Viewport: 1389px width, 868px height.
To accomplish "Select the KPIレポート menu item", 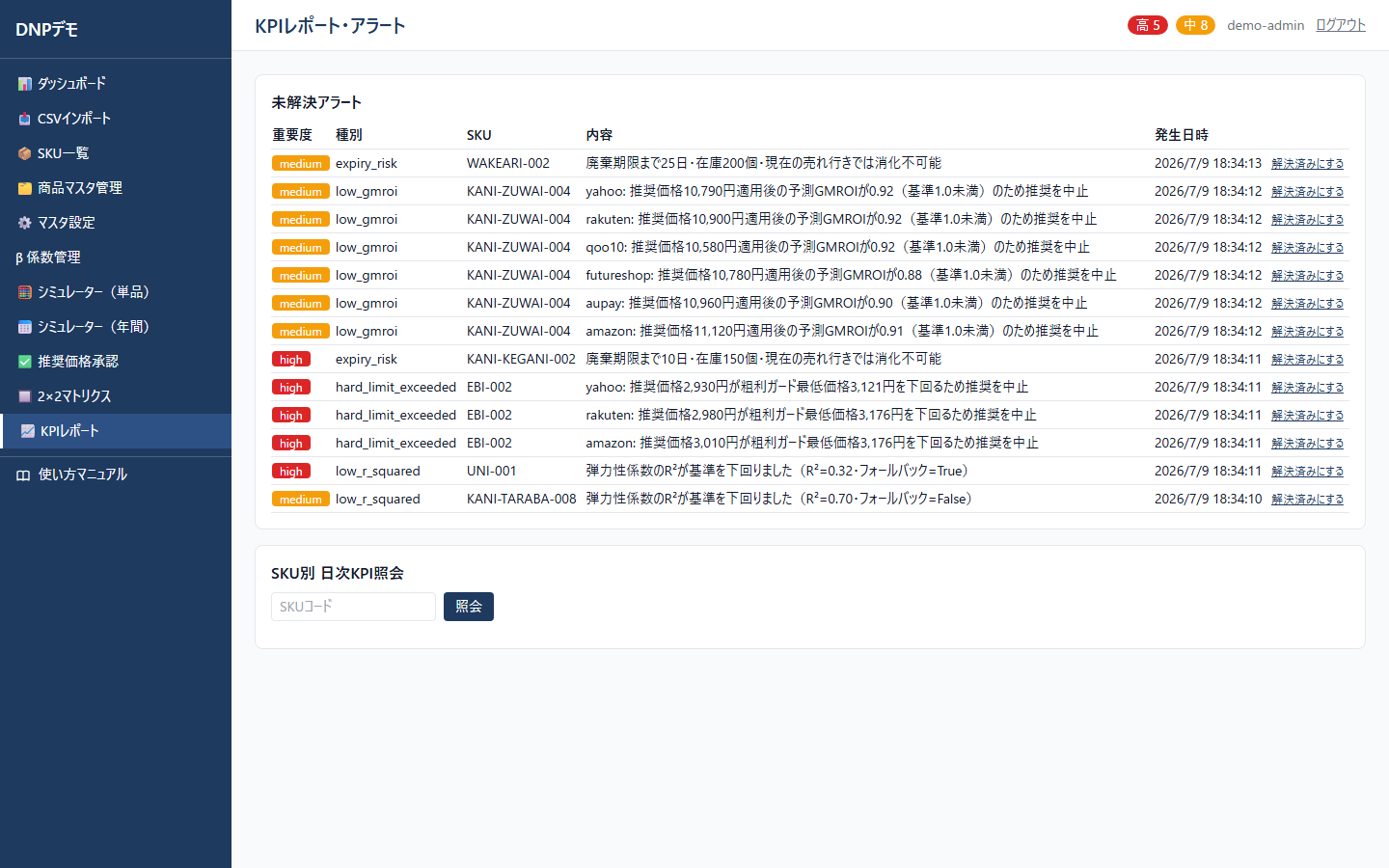I will [x=116, y=431].
